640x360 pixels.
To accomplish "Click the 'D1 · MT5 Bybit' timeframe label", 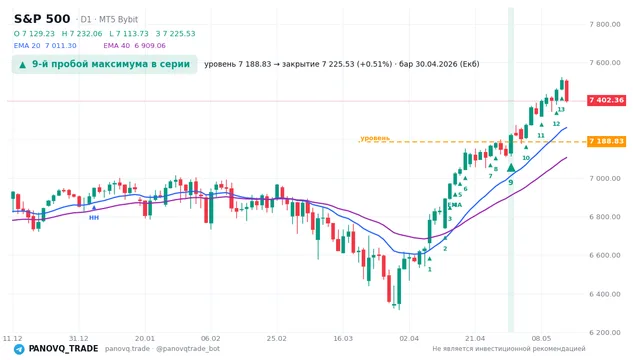I will pyautogui.click(x=109, y=20).
